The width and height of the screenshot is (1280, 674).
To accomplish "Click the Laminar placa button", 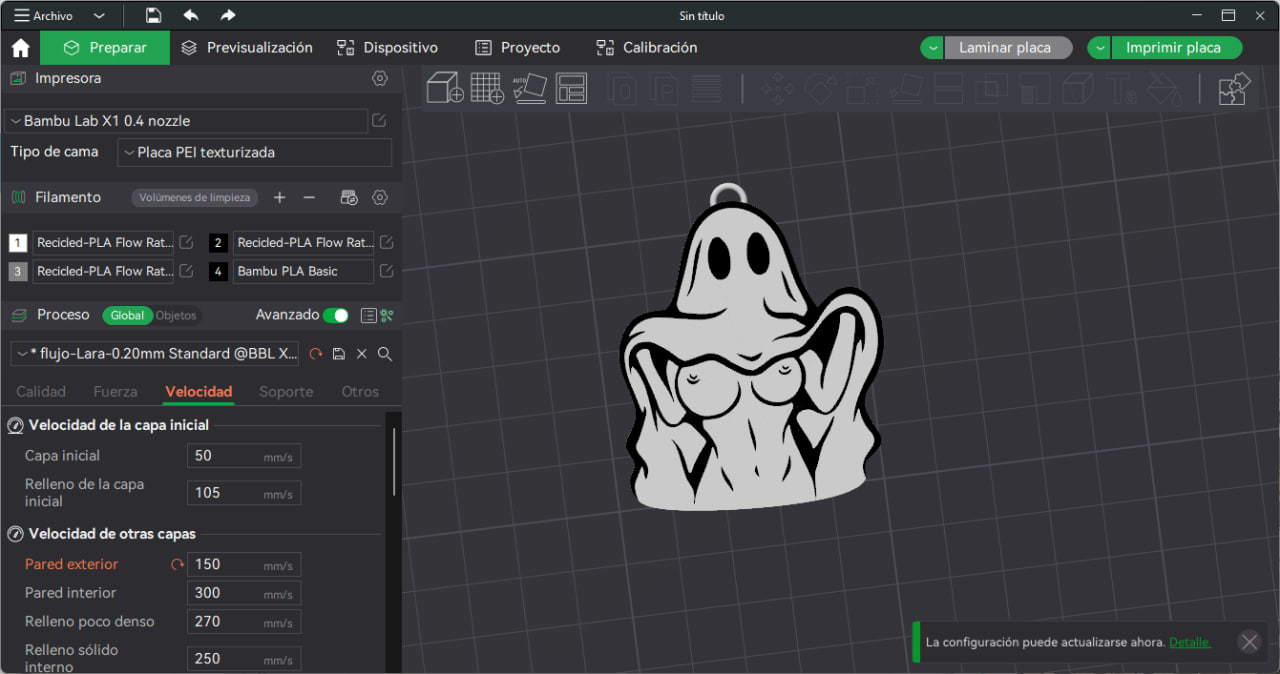I will click(1008, 48).
